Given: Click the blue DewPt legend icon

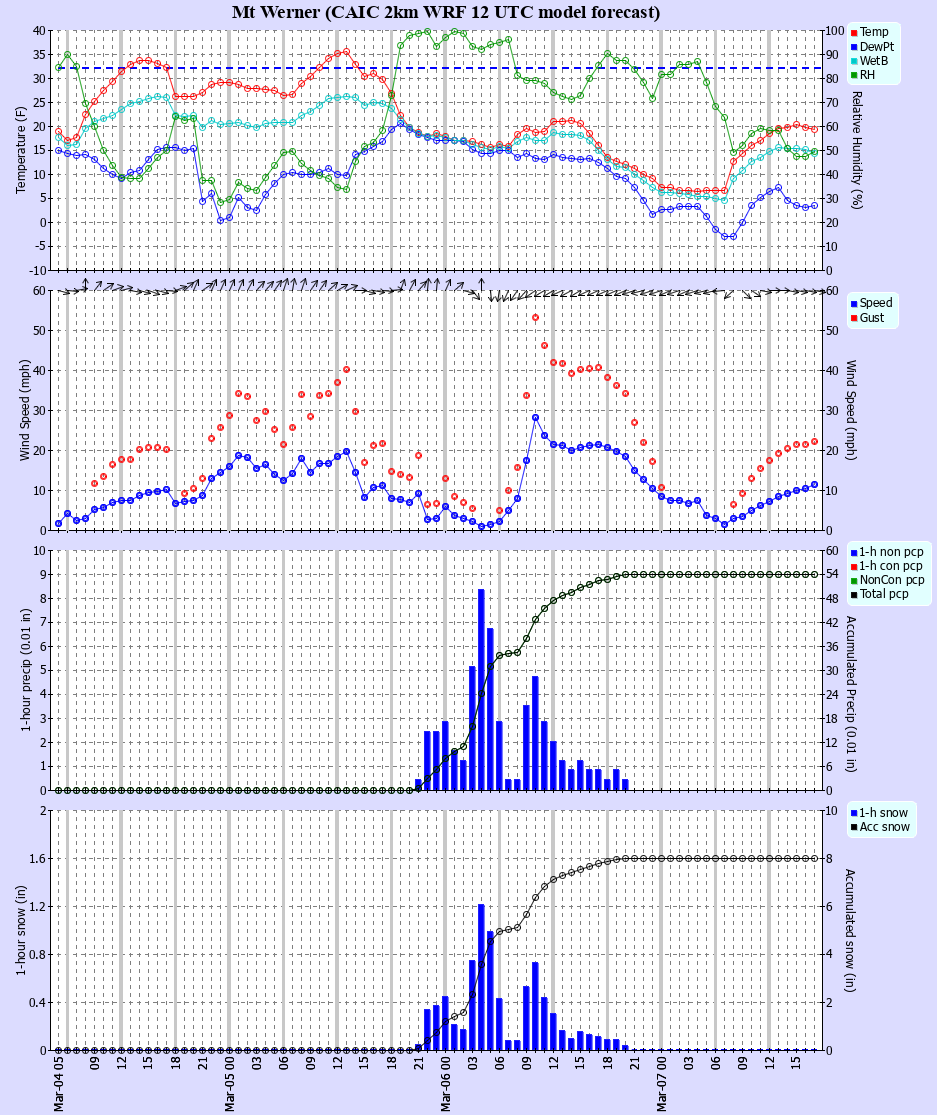Looking at the screenshot, I should coord(853,46).
